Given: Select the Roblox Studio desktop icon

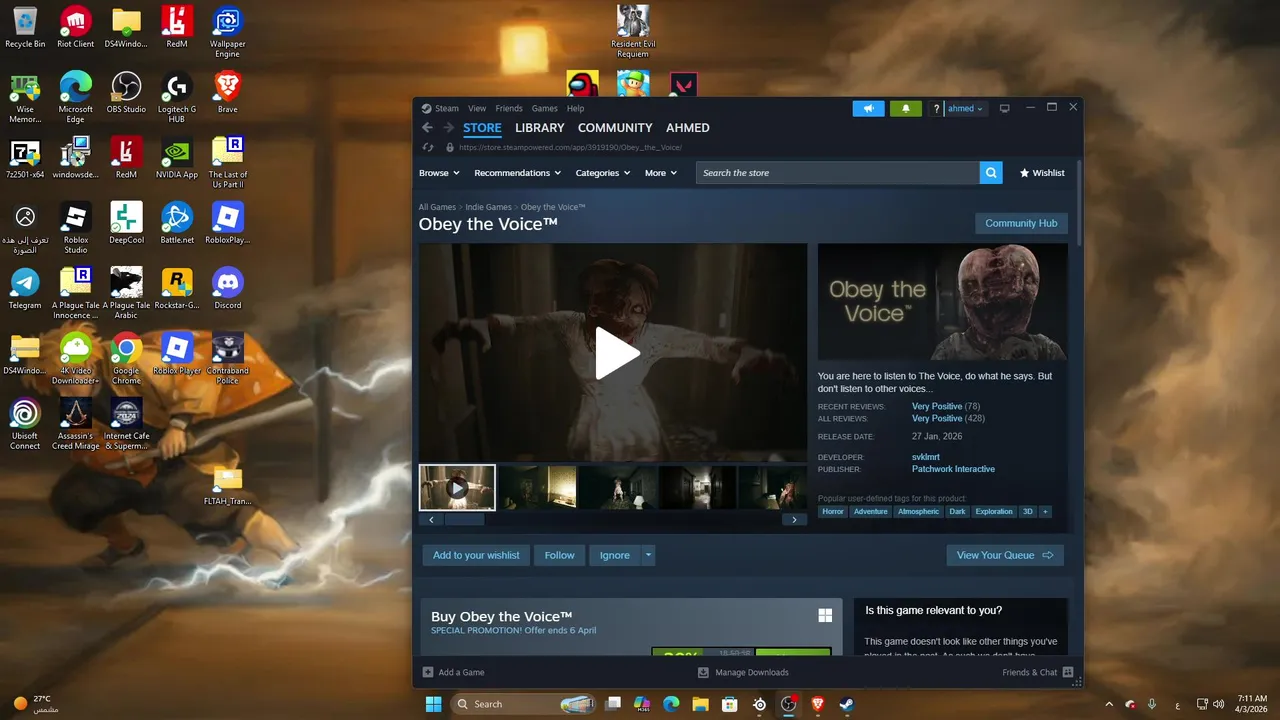Looking at the screenshot, I should [76, 228].
